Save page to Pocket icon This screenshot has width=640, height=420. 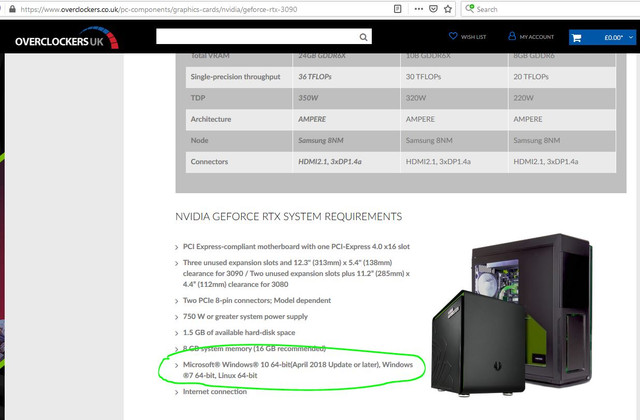tap(433, 9)
